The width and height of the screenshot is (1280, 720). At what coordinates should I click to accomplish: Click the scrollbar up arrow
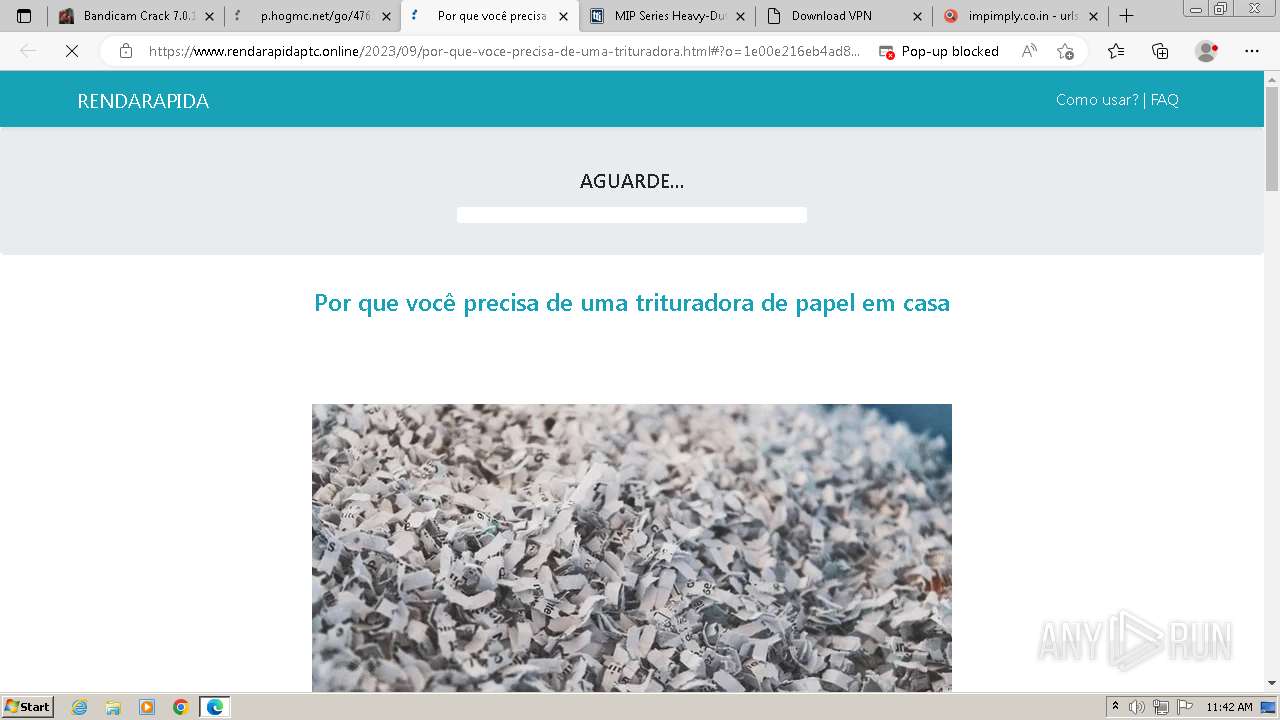tap(1272, 79)
